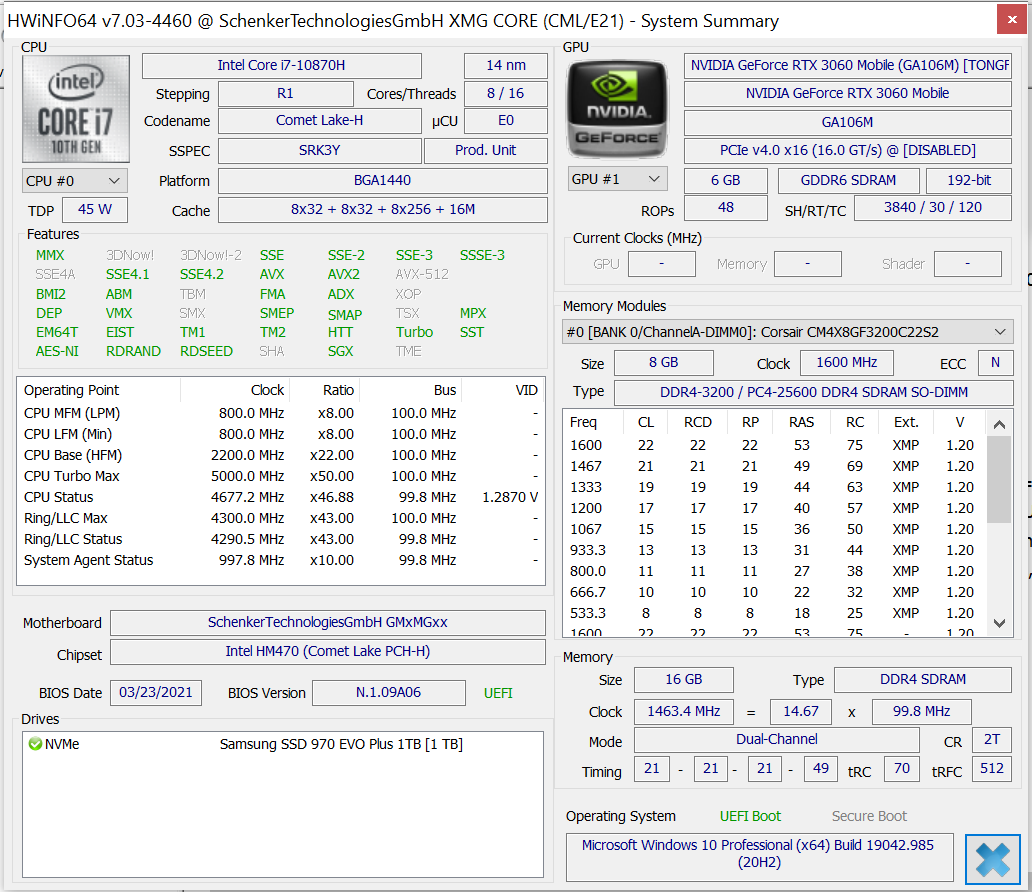Click the memory module Size 8 GB field

point(663,363)
